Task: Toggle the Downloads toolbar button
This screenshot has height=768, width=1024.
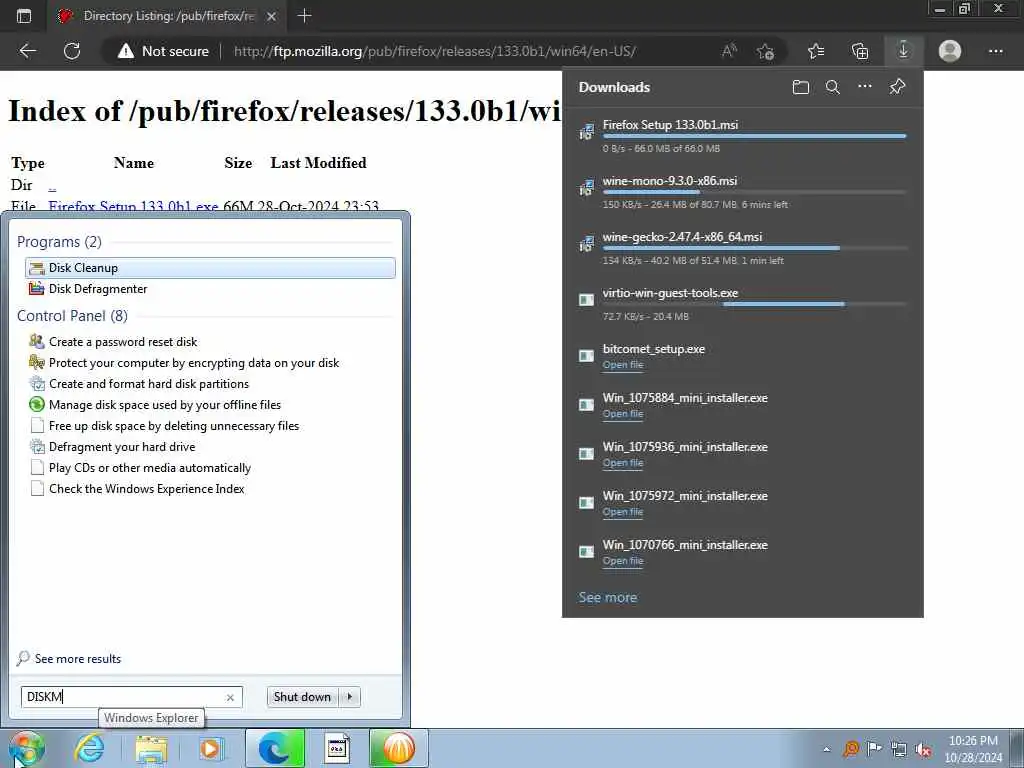Action: (x=904, y=50)
